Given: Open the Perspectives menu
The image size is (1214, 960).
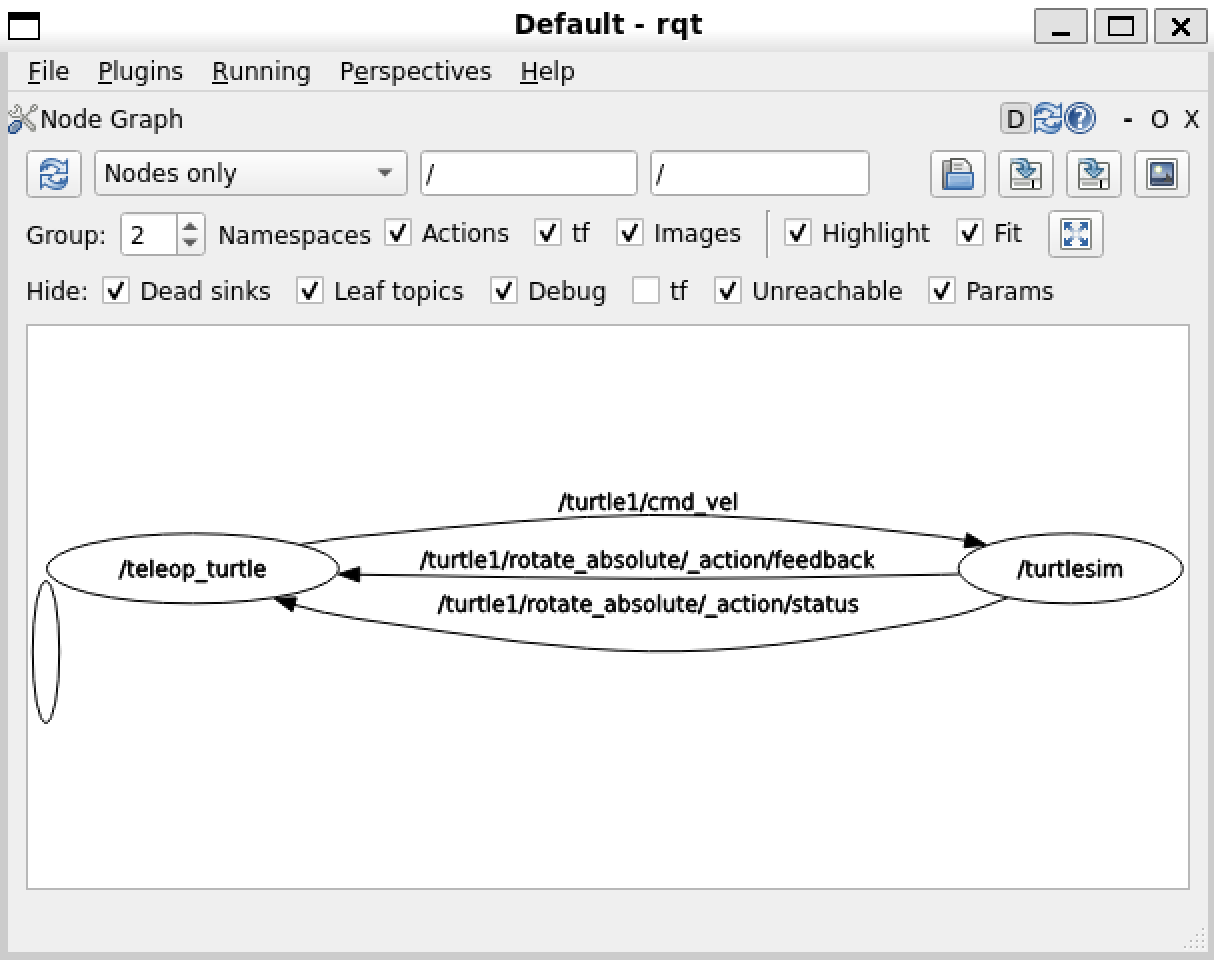Looking at the screenshot, I should click(415, 71).
